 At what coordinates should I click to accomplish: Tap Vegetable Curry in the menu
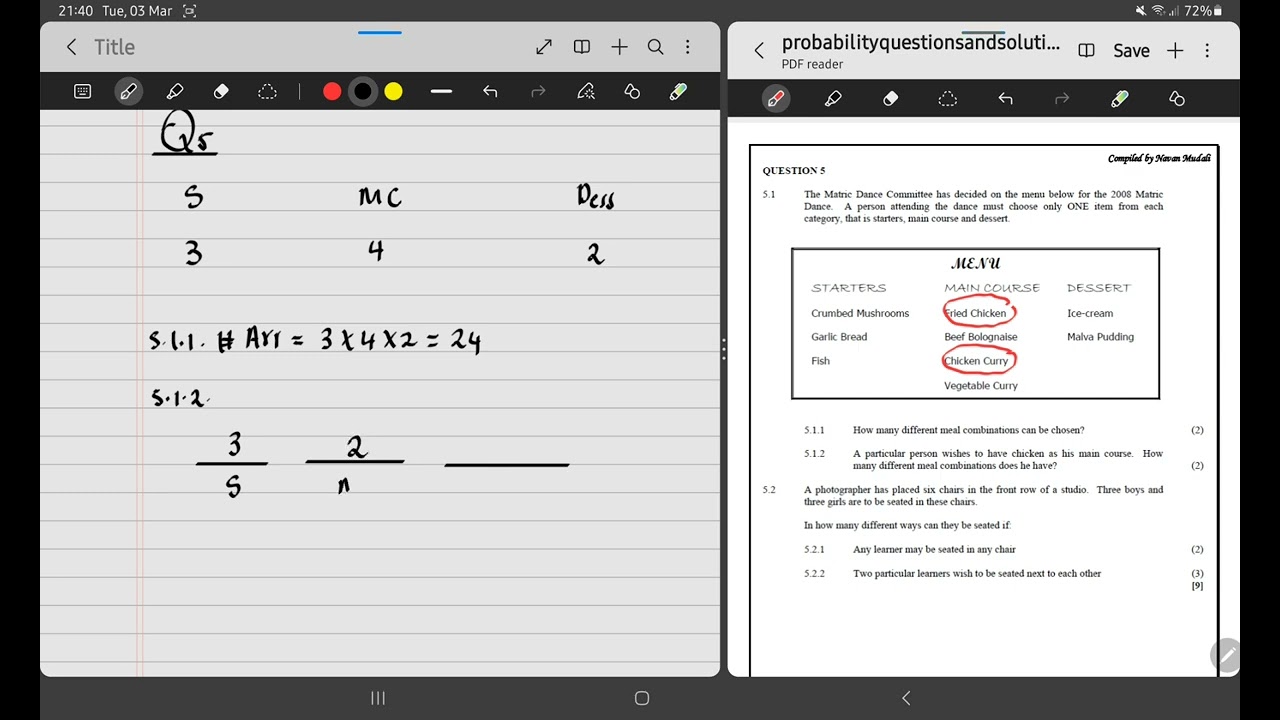(981, 385)
